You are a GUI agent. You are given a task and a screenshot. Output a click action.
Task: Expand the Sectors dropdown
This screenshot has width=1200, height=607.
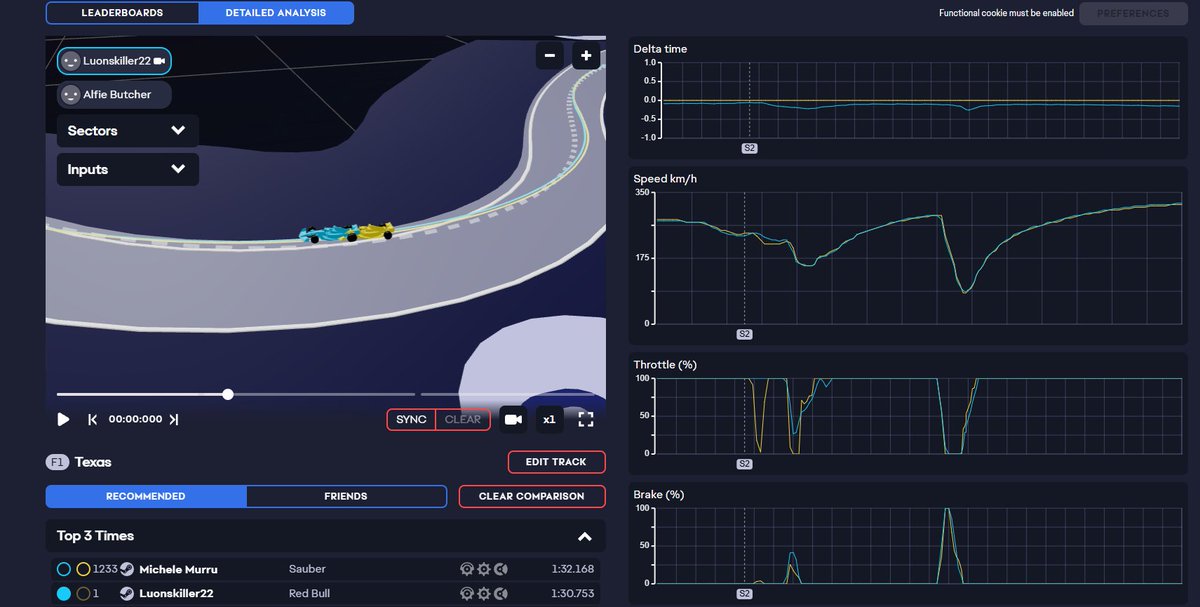pyautogui.click(x=127, y=131)
